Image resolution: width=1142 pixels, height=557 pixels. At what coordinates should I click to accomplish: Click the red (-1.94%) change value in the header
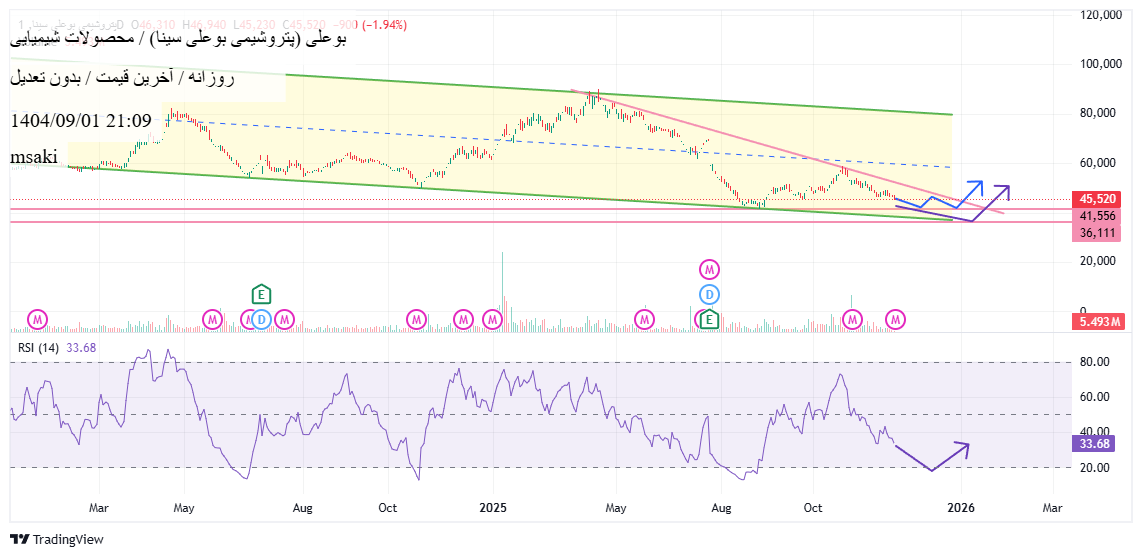click(383, 25)
